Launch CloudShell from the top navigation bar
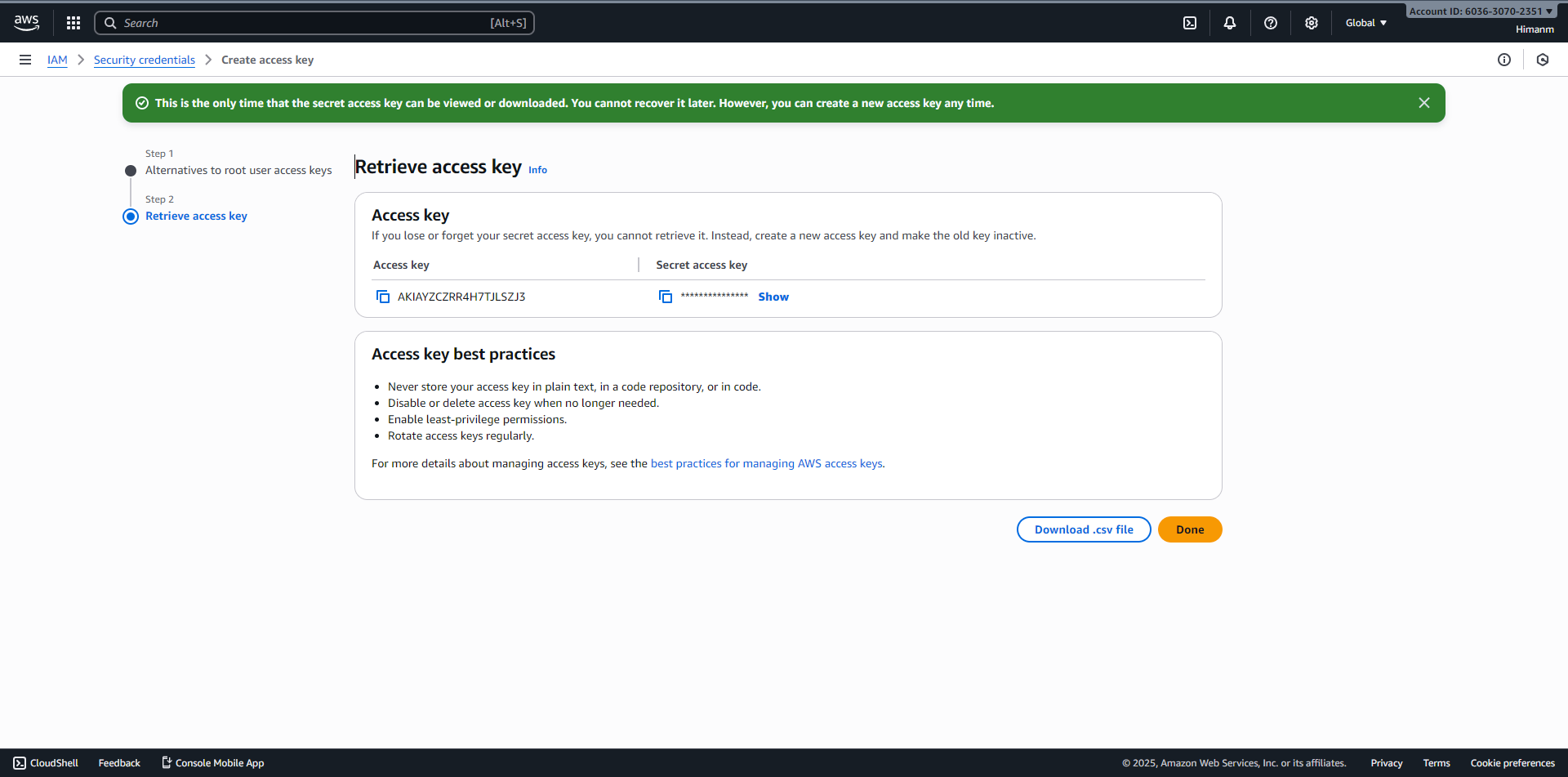 1190,22
